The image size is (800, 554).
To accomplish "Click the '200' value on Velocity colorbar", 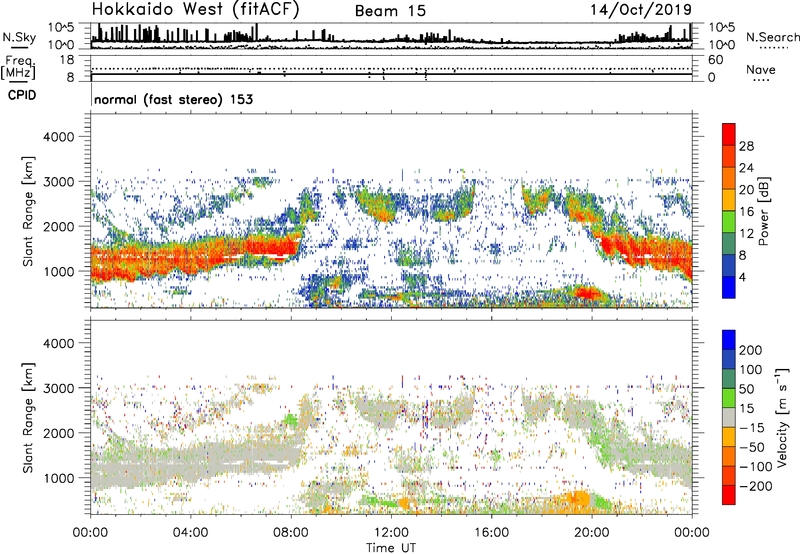I will click(x=751, y=350).
